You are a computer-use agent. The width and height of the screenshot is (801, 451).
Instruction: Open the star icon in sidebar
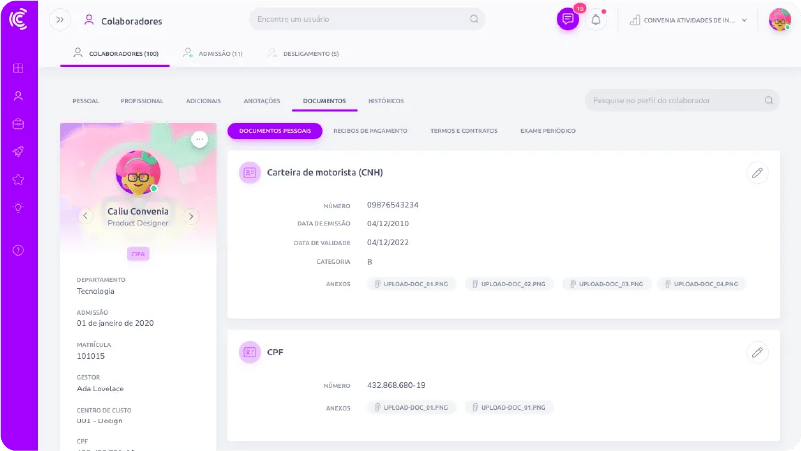pos(18,180)
